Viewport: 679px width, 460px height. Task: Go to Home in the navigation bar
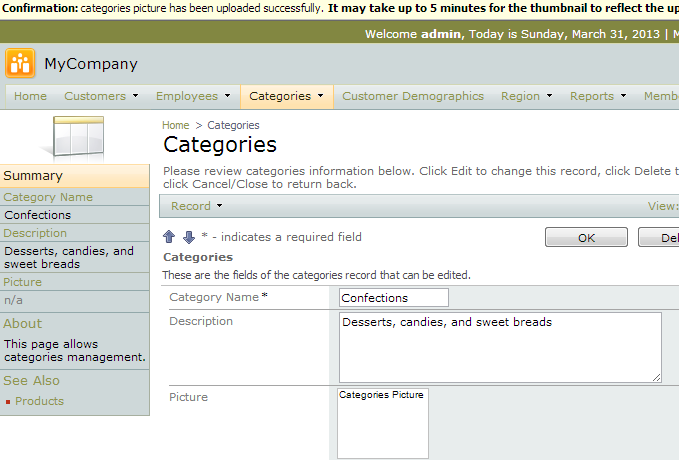[x=30, y=96]
